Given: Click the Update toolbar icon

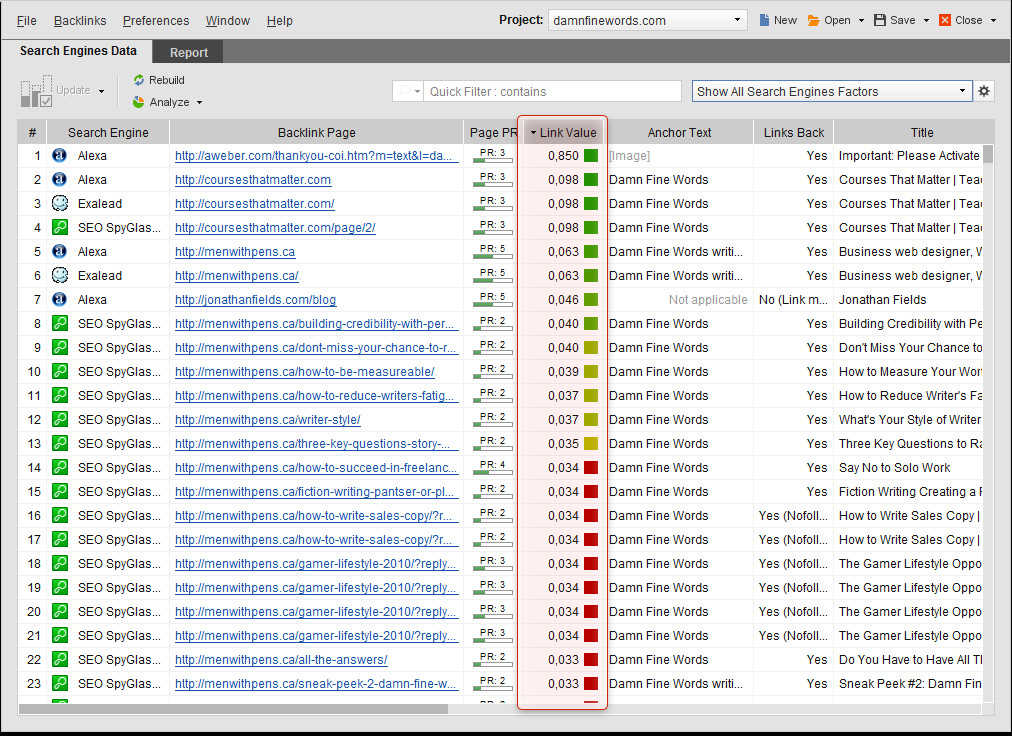Looking at the screenshot, I should [x=36, y=91].
